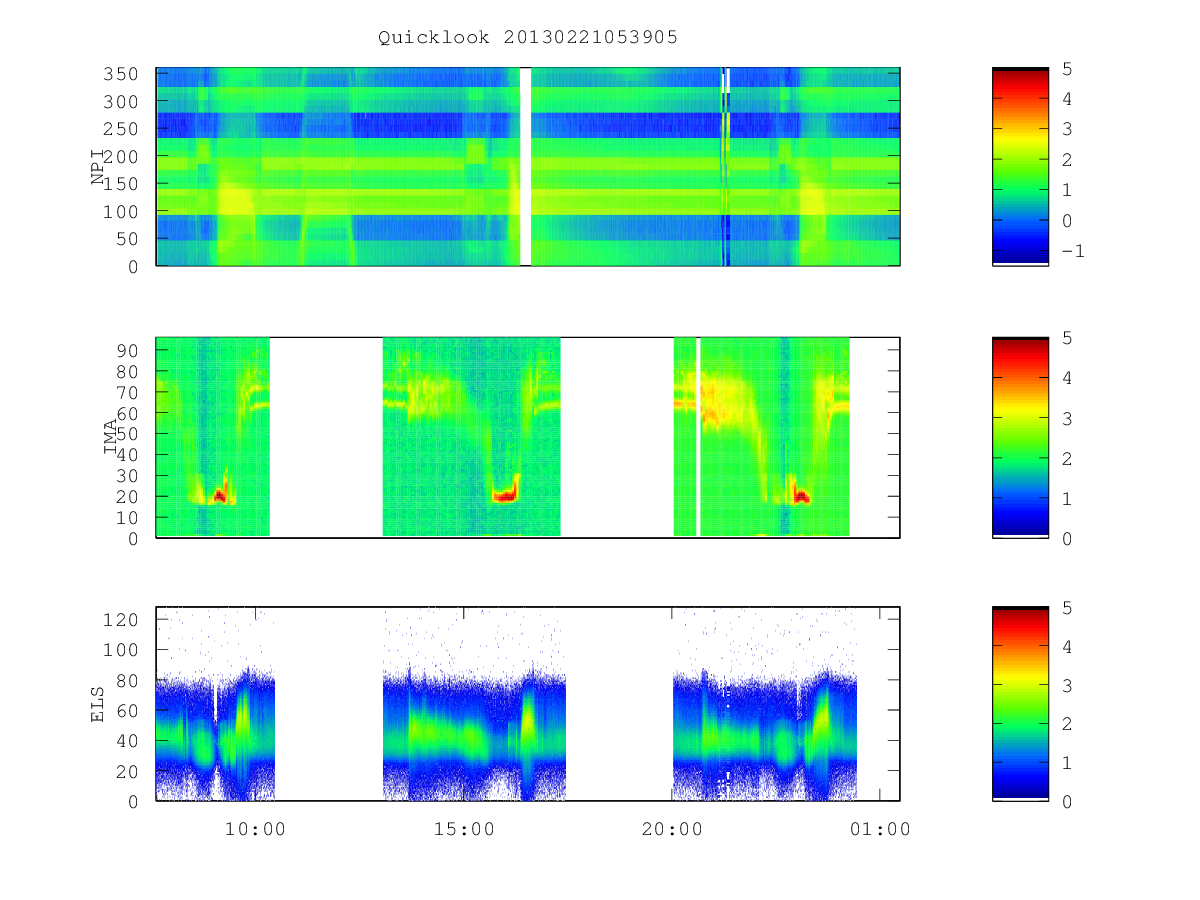Click the 0 label on IMA color bar
1200x900 pixels.
tap(1066, 538)
